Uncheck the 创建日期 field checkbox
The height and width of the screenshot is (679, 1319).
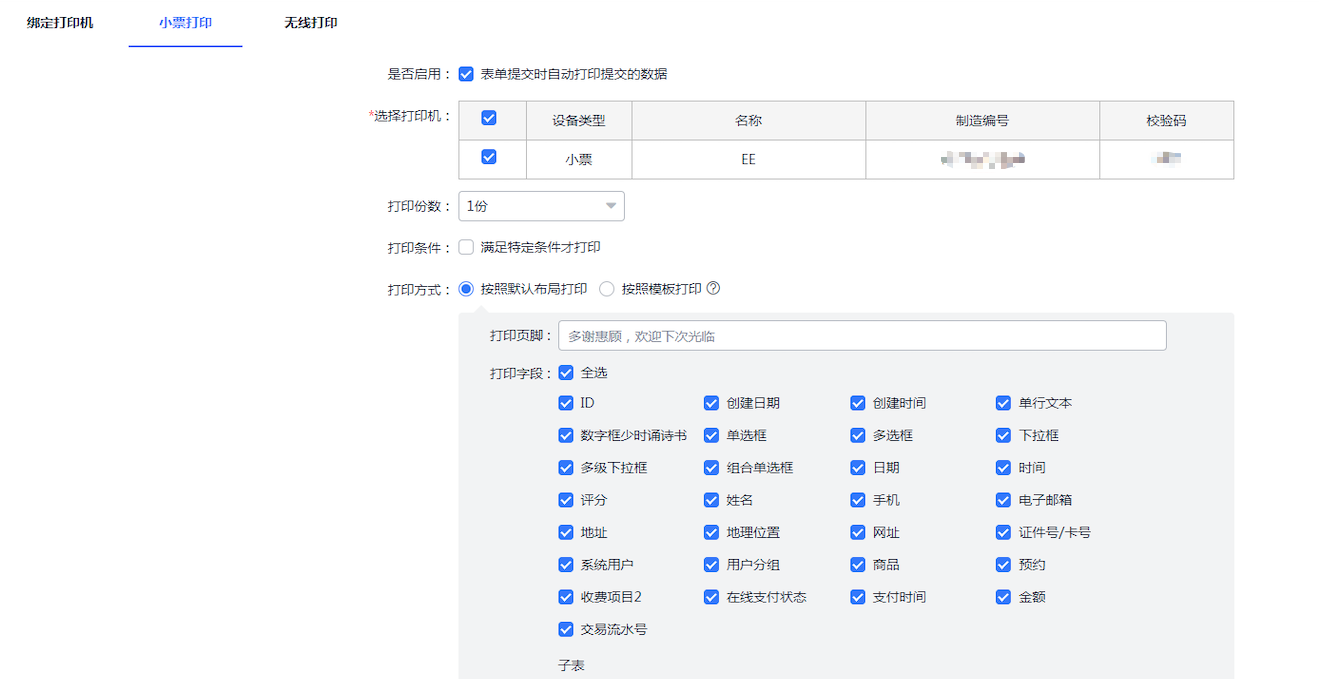(x=712, y=403)
